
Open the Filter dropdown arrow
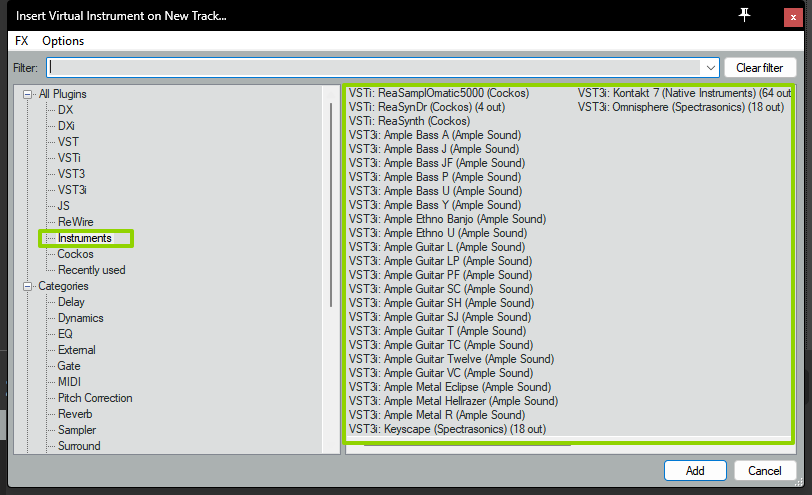click(x=710, y=68)
